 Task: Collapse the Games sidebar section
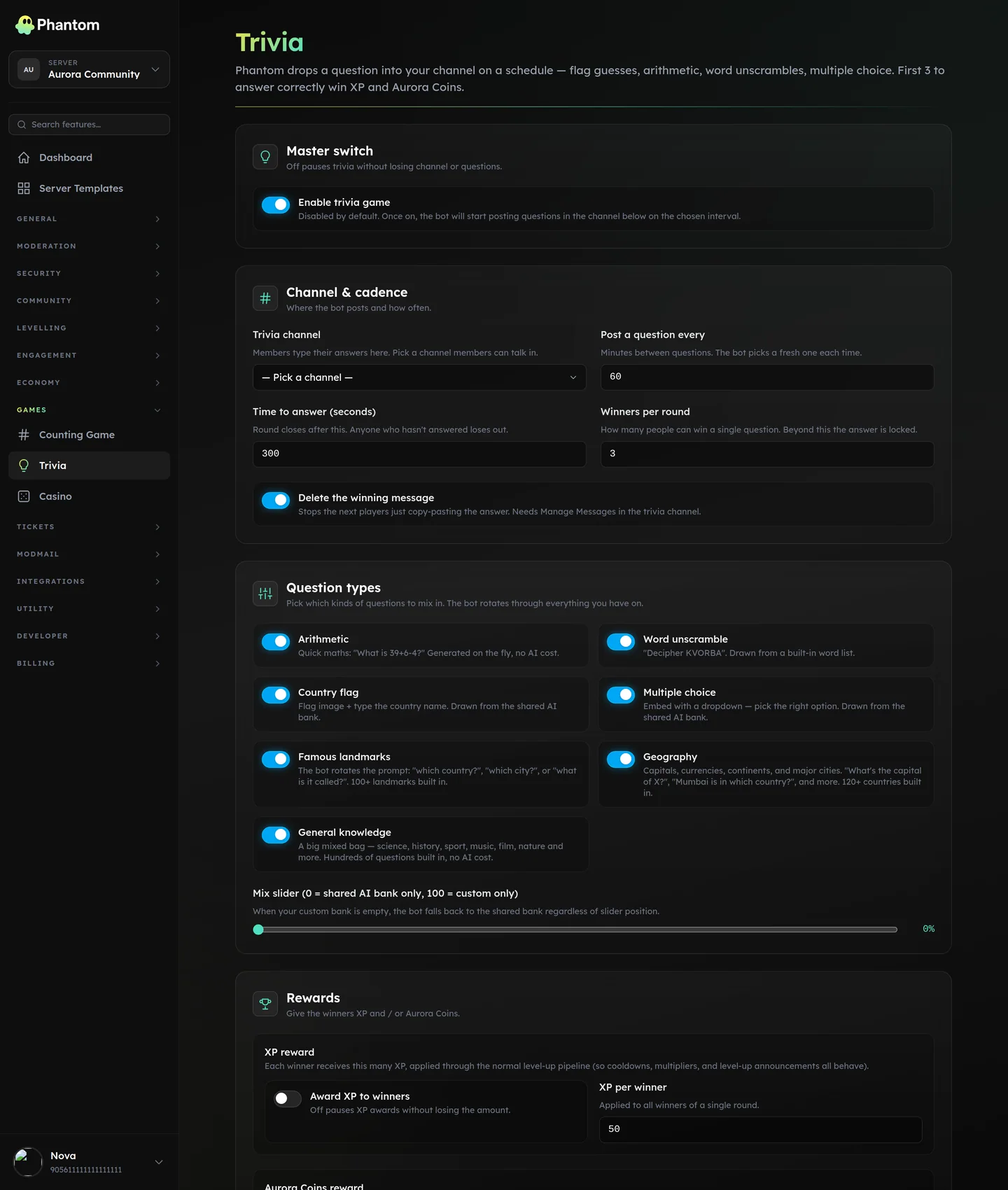tap(89, 410)
